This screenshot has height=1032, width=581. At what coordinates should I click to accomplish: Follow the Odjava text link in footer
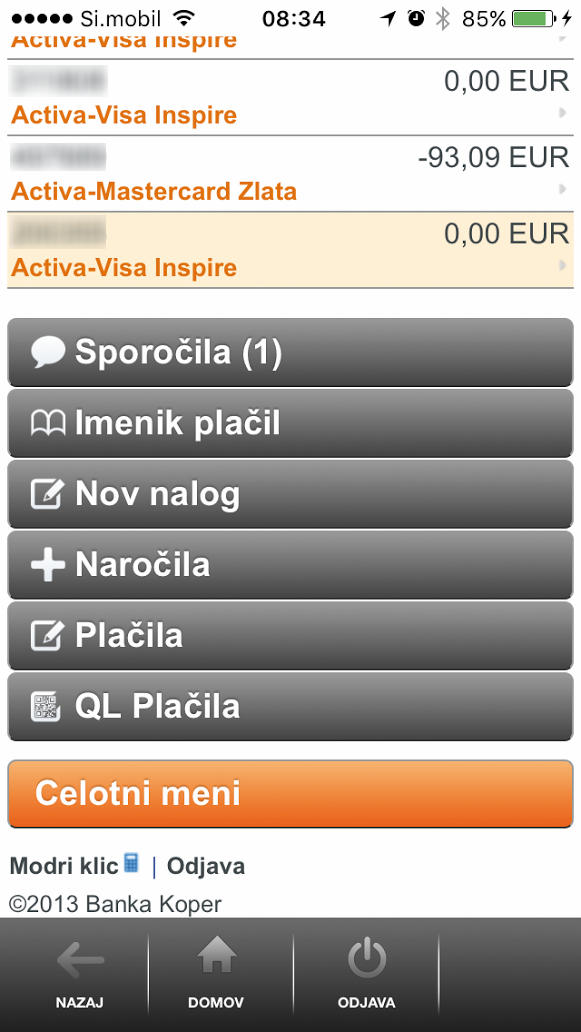[x=206, y=866]
